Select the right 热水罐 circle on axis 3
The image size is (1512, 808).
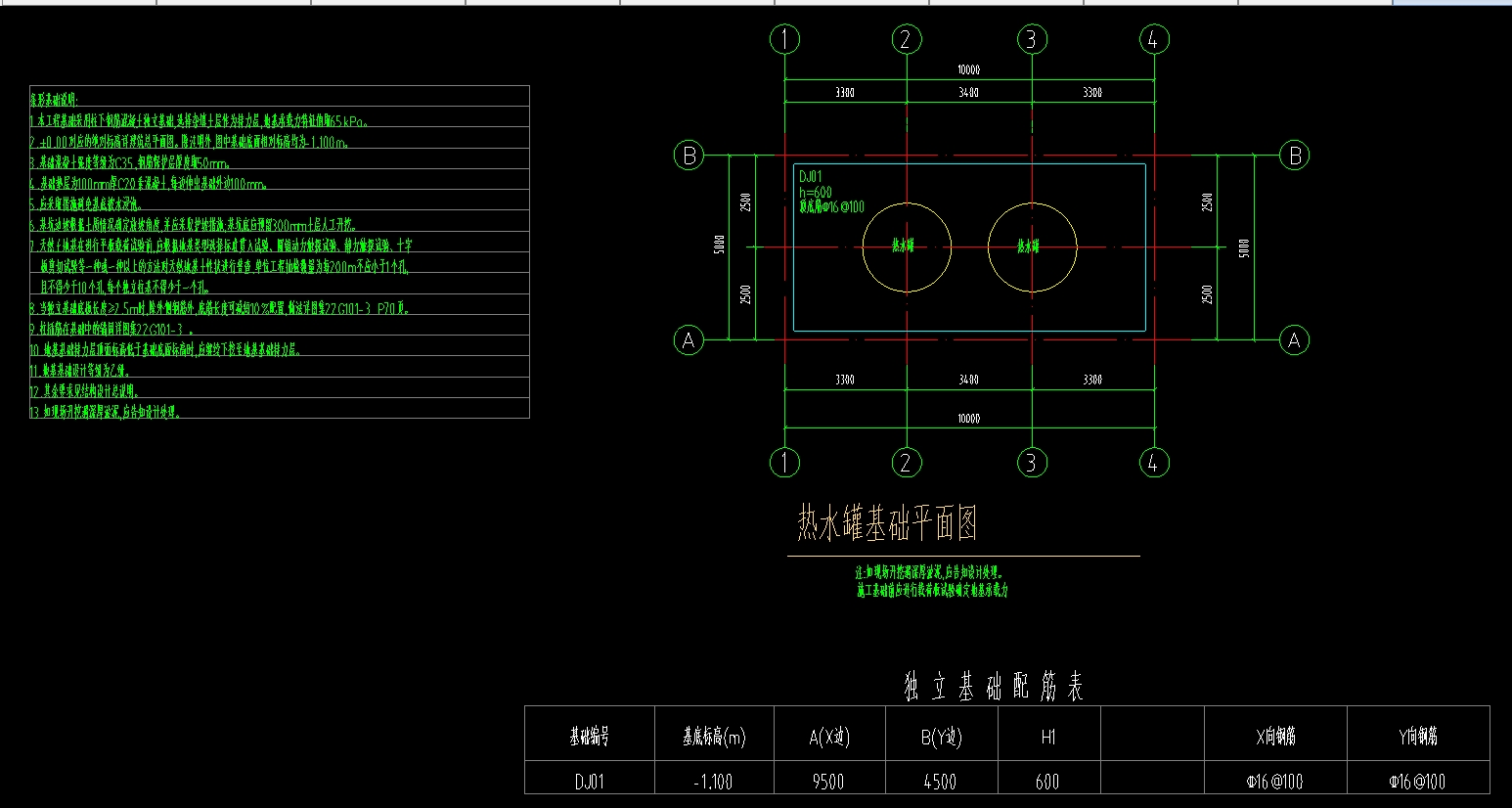1033,247
